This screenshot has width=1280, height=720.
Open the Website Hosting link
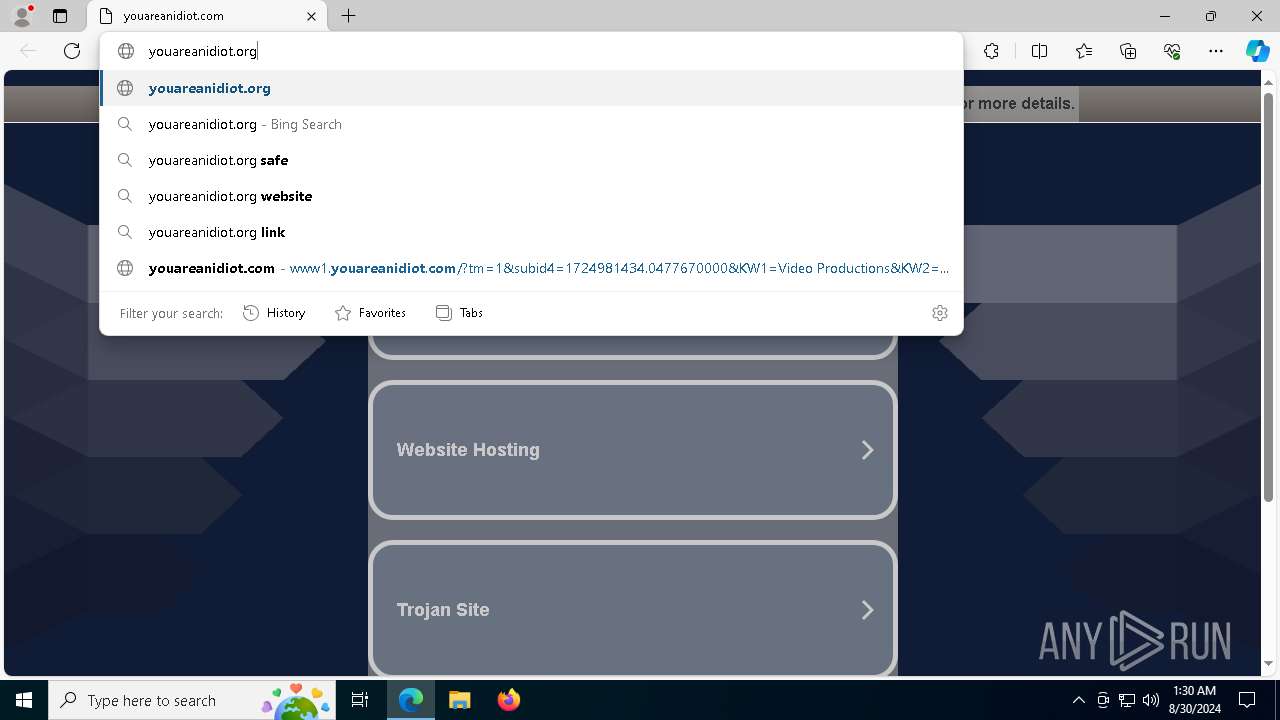click(633, 450)
